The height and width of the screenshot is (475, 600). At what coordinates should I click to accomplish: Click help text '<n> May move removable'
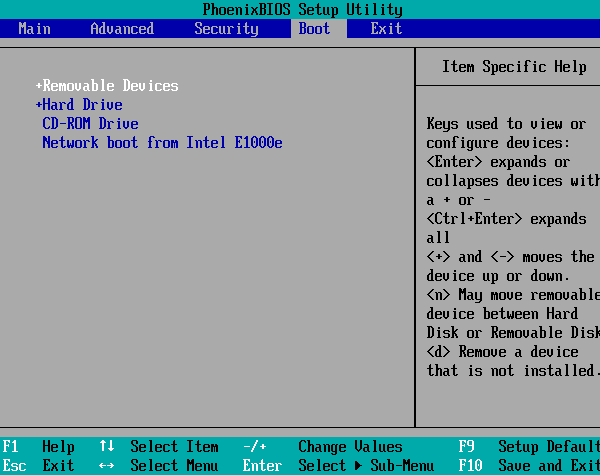coord(513,295)
